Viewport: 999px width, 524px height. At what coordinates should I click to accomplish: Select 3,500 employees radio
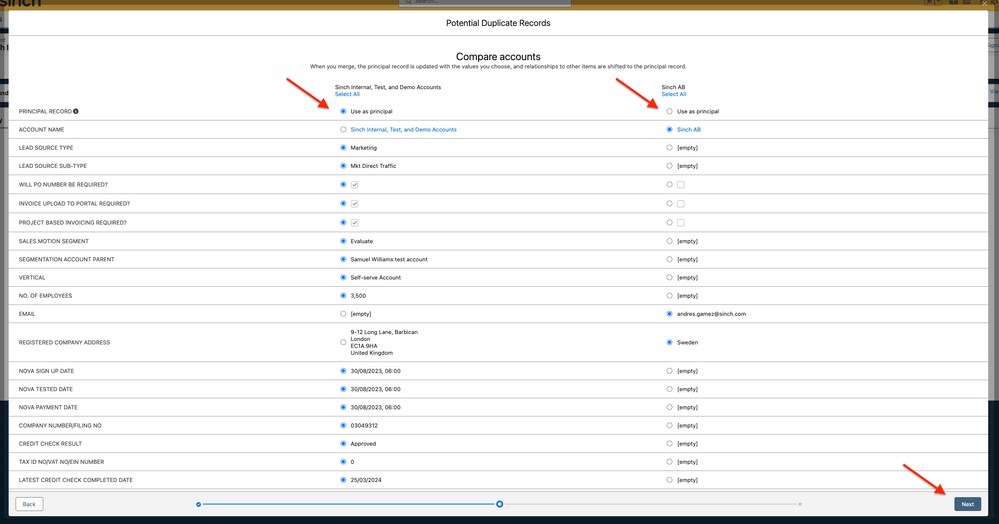pos(343,296)
